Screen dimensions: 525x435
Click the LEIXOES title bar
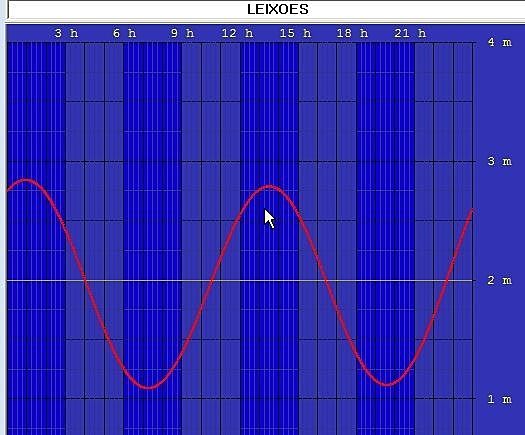click(x=266, y=9)
